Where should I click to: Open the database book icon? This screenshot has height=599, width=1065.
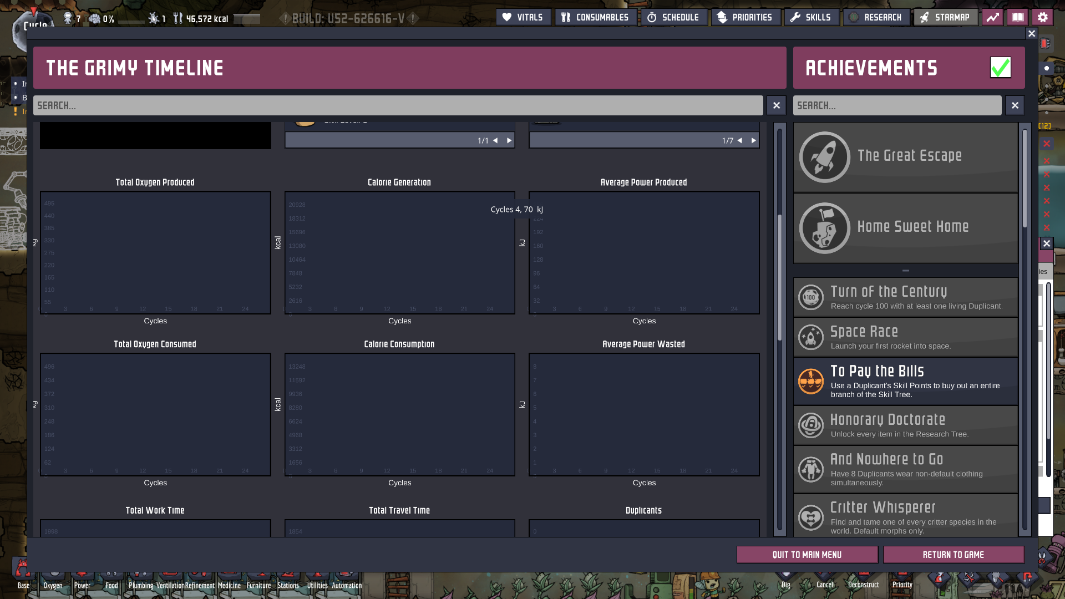point(1017,17)
